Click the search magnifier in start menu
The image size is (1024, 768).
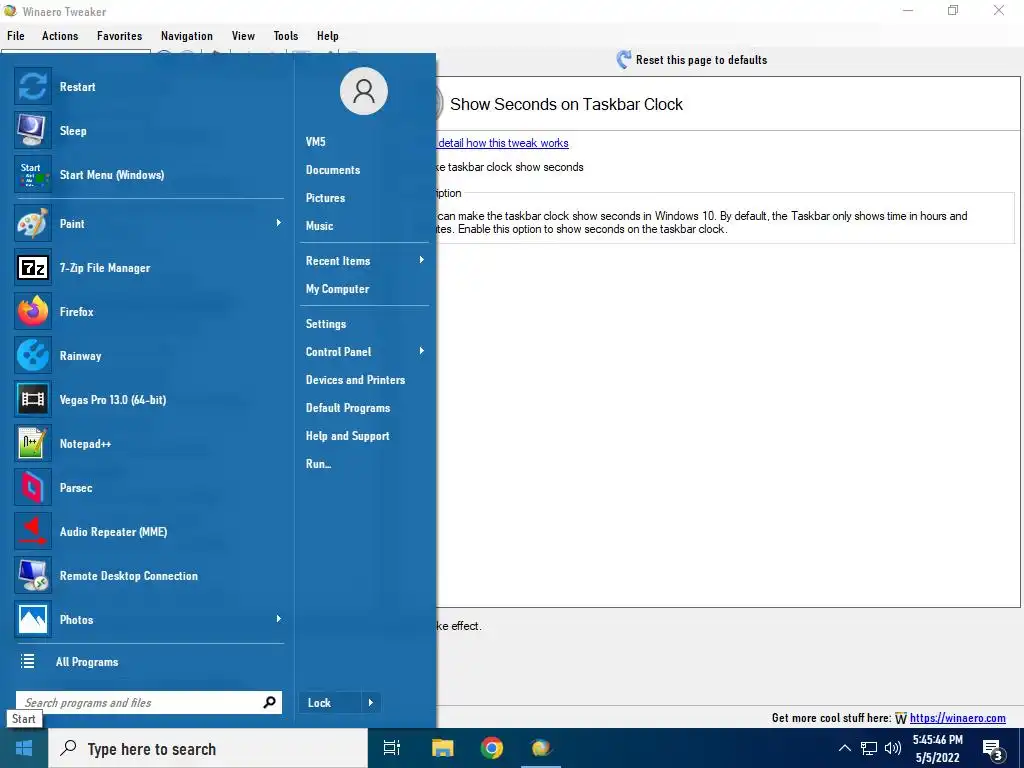pos(269,703)
